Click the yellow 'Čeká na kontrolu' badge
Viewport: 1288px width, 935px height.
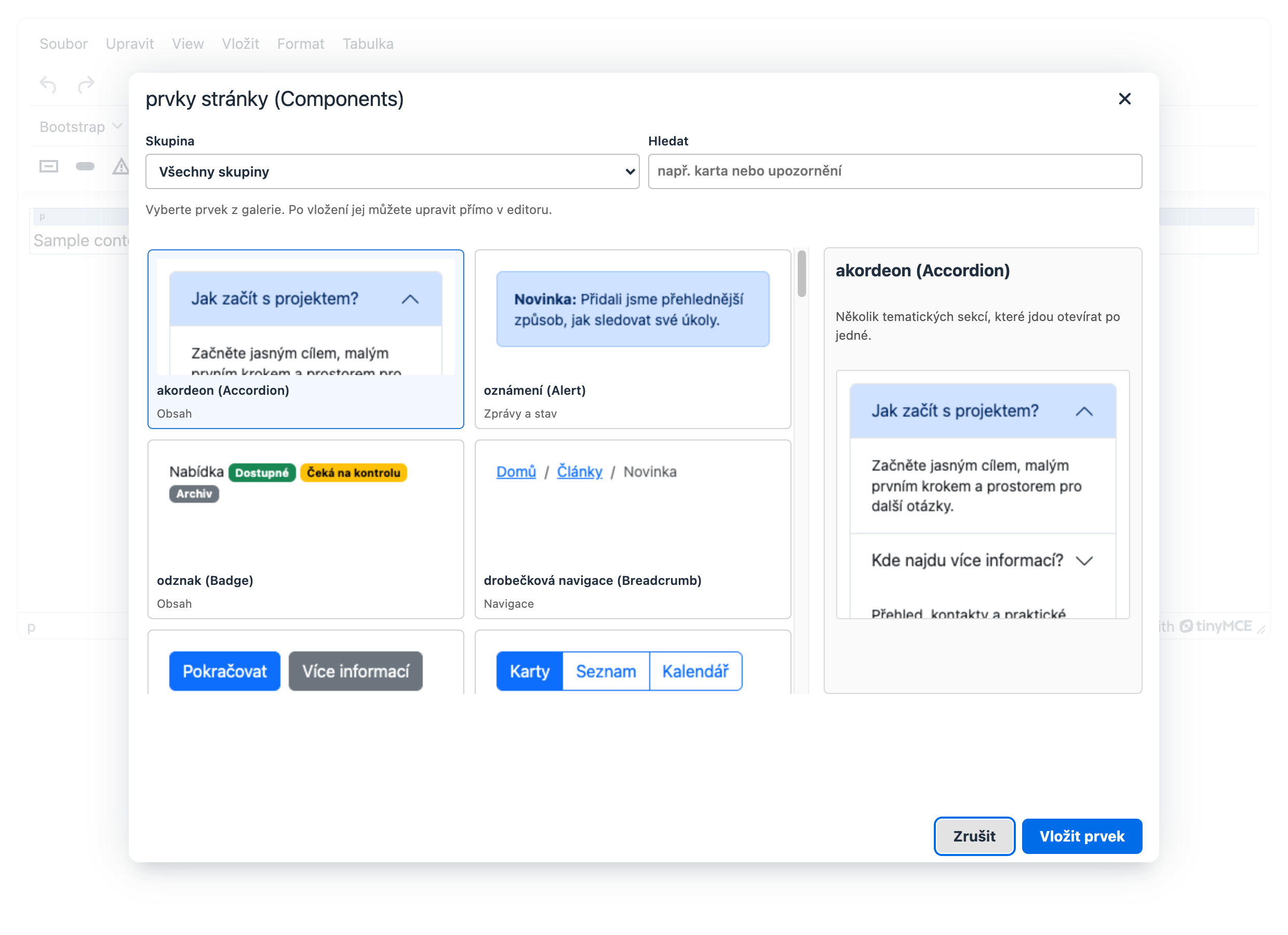coord(353,473)
